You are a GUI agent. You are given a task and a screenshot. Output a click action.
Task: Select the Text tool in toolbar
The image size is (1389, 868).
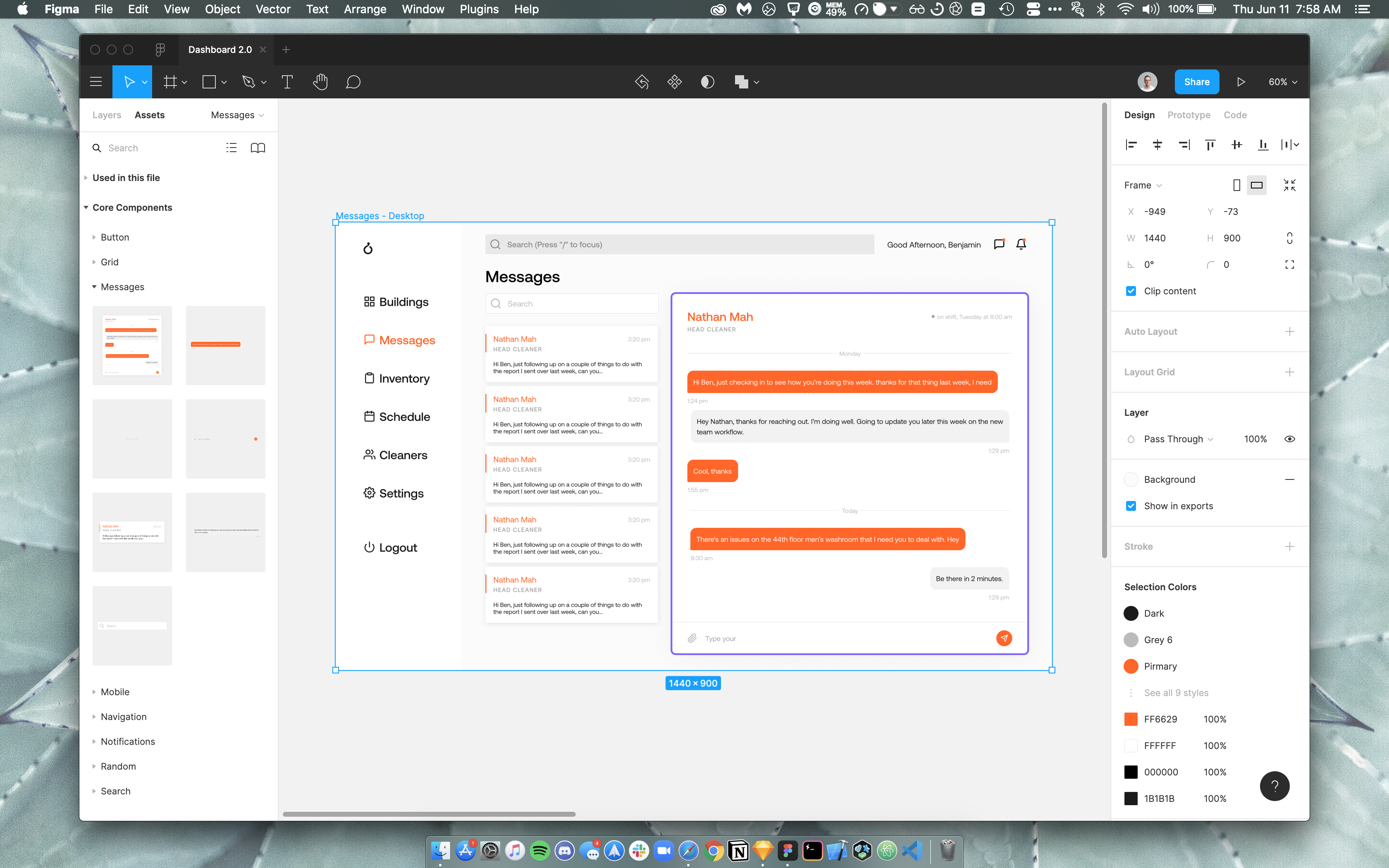[287, 82]
